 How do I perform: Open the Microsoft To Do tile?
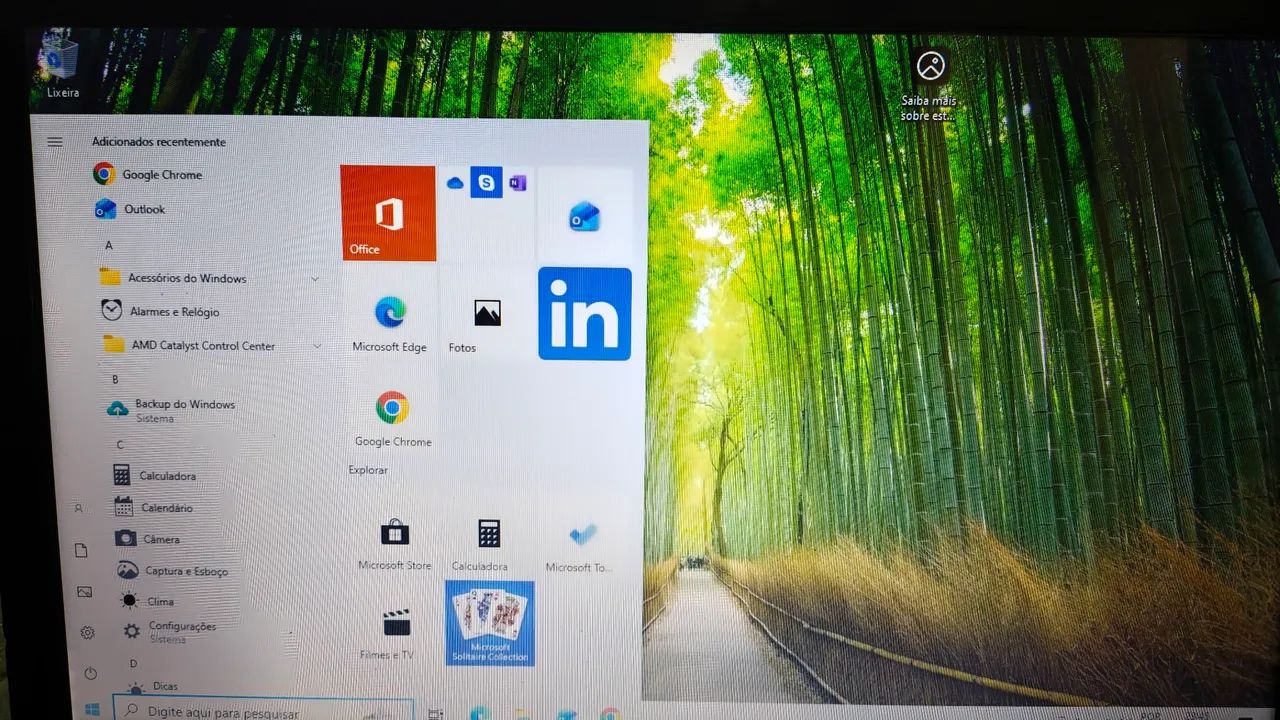(582, 544)
